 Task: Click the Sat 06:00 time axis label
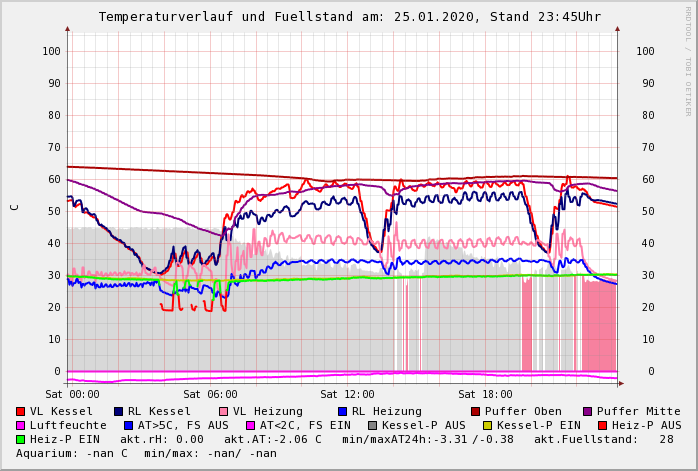point(210,394)
